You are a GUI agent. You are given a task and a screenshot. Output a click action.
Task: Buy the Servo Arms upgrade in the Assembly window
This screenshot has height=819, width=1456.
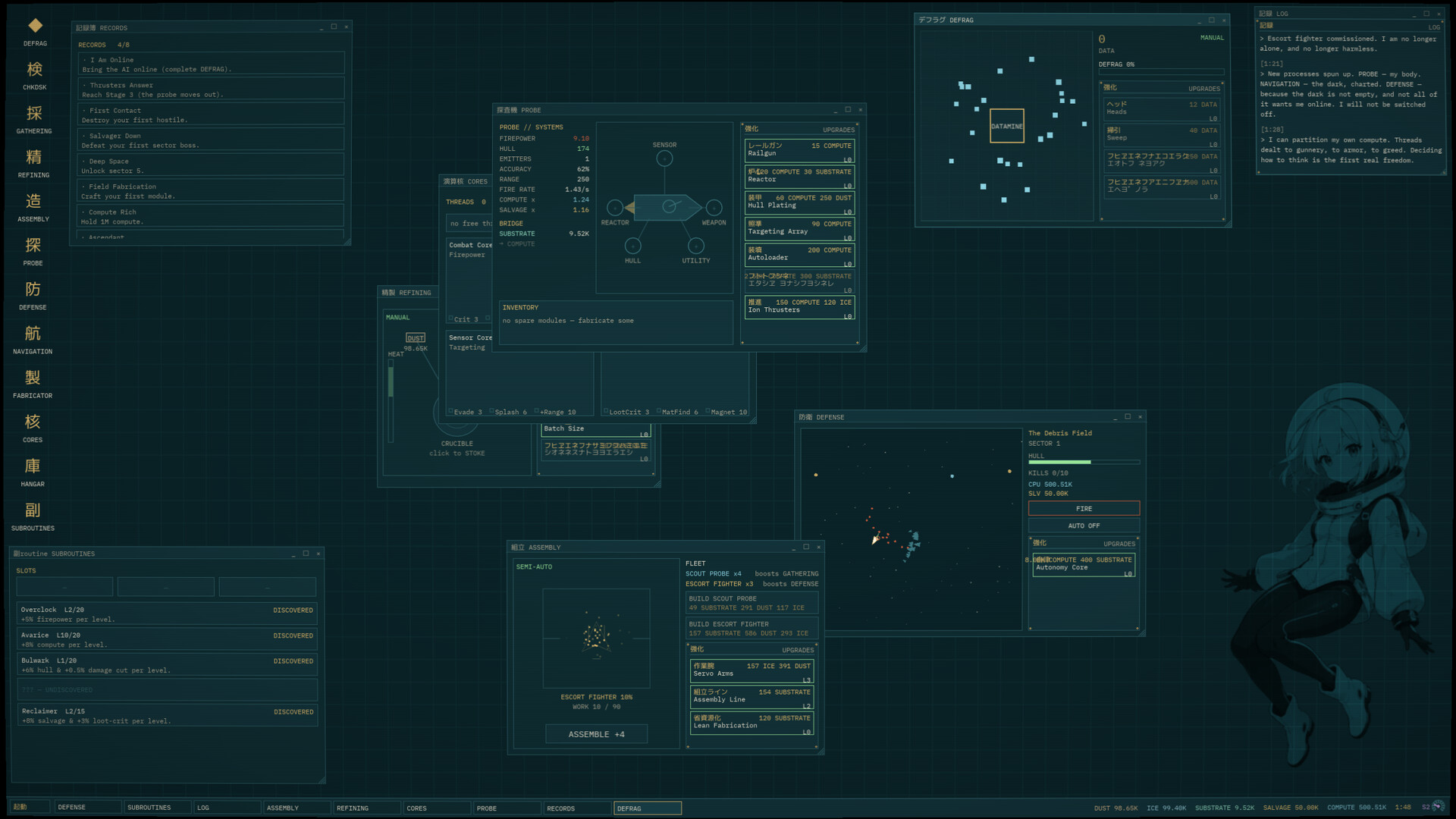752,671
